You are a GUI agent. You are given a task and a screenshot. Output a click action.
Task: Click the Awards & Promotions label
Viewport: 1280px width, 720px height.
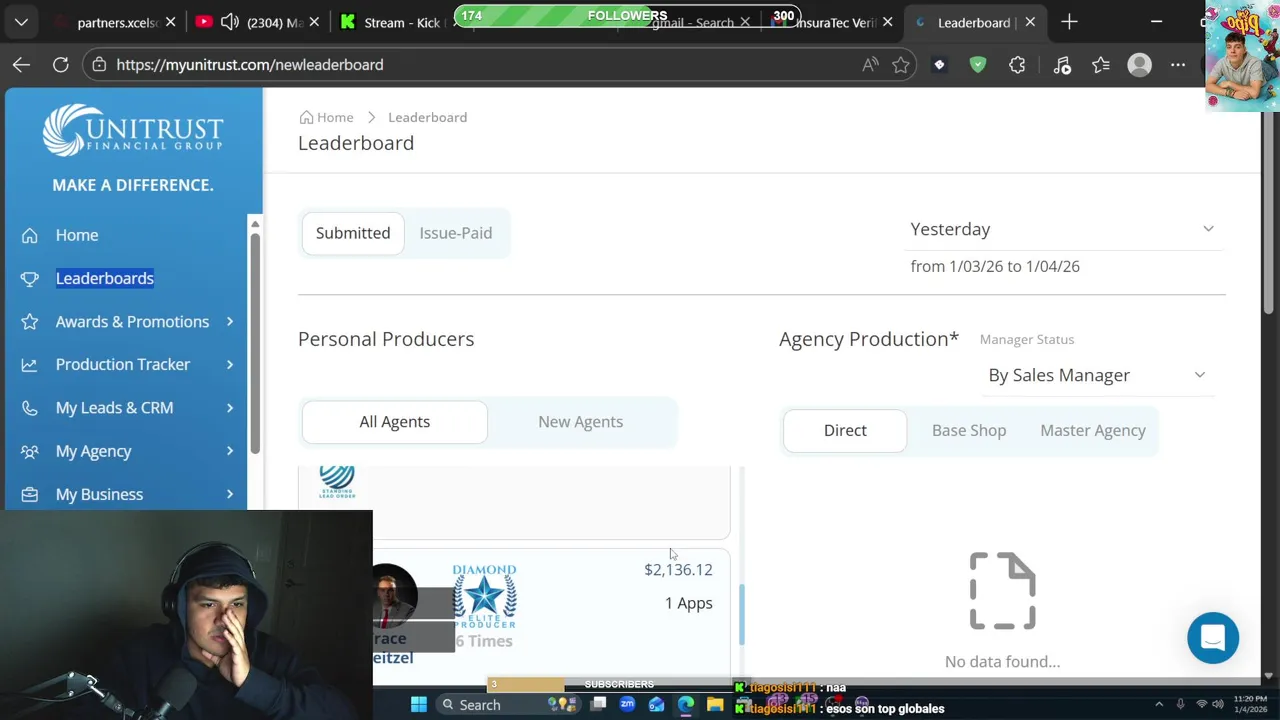click(133, 322)
